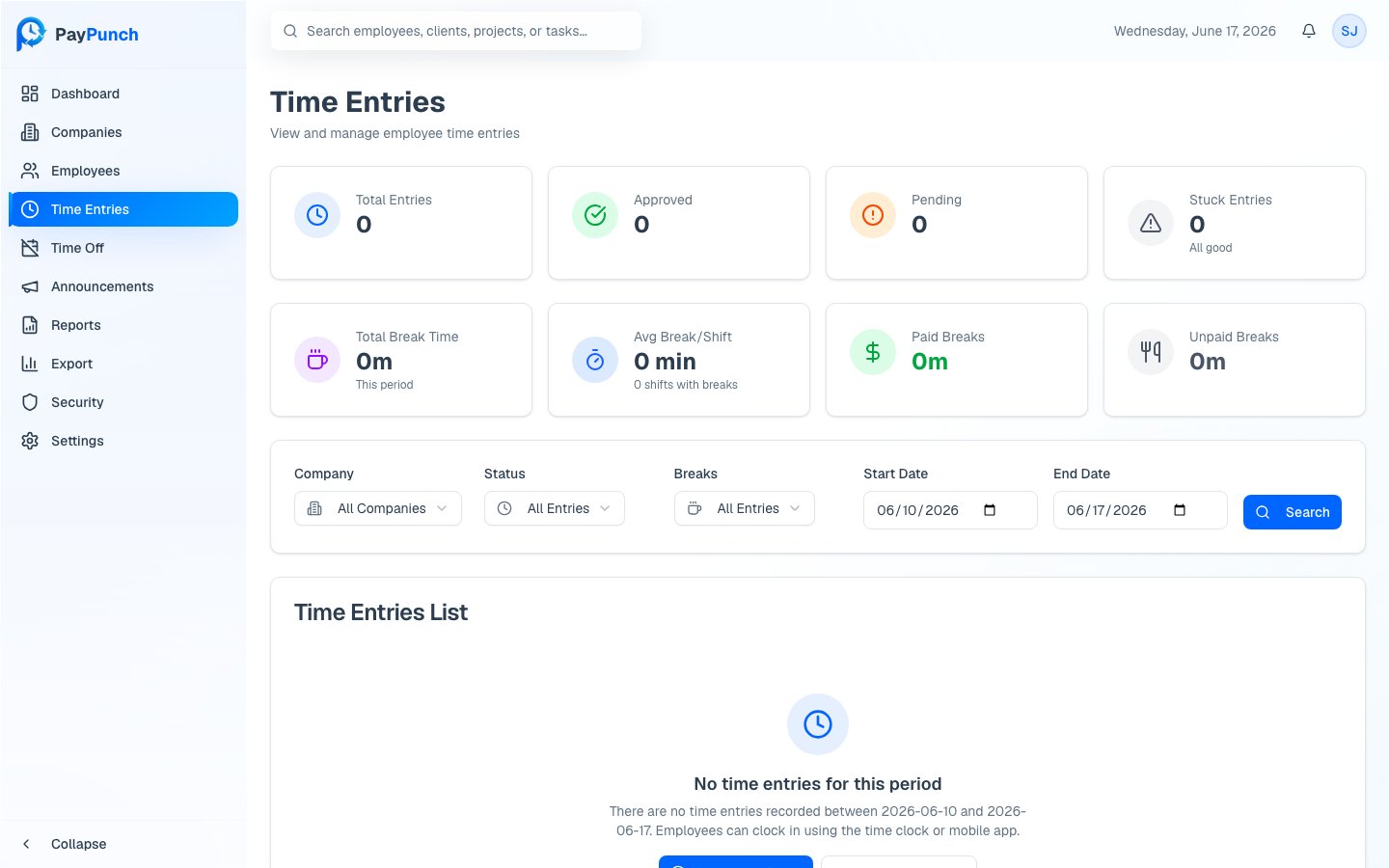The image size is (1389, 868).
Task: Click the Time Entries List heading
Action: tap(381, 612)
